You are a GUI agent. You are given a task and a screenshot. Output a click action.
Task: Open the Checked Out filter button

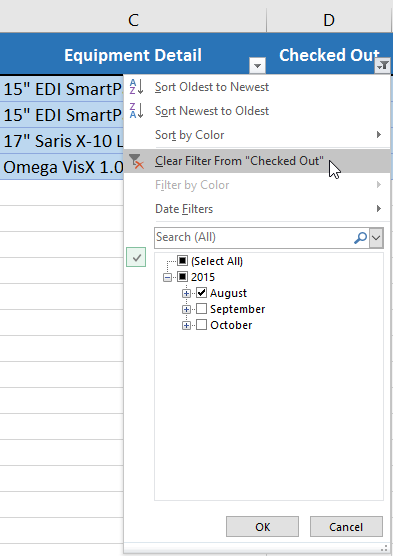(382, 65)
